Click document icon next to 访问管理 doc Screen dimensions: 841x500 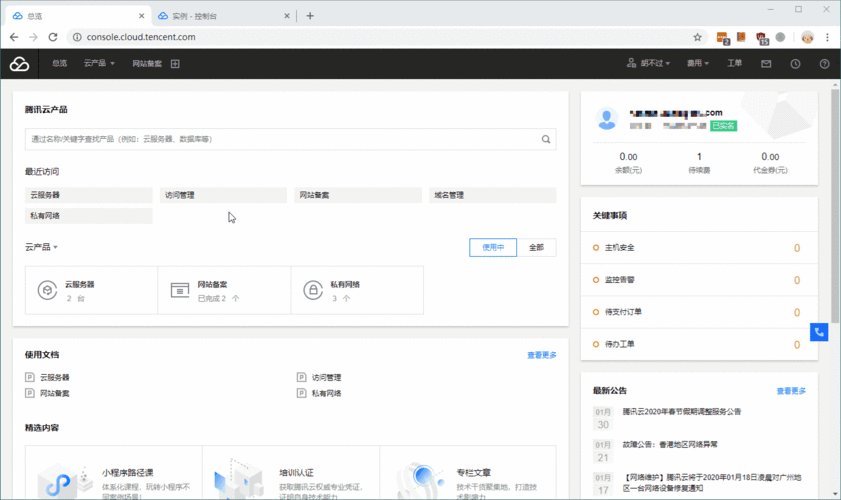(x=301, y=378)
